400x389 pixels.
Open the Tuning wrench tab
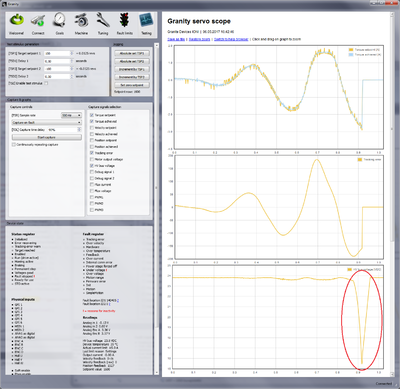click(x=103, y=24)
